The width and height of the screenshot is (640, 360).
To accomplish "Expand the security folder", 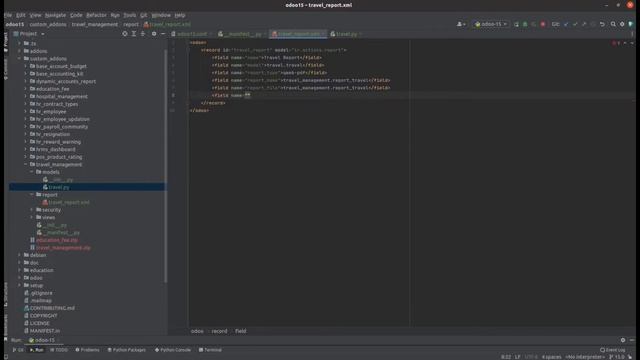I will point(31,210).
